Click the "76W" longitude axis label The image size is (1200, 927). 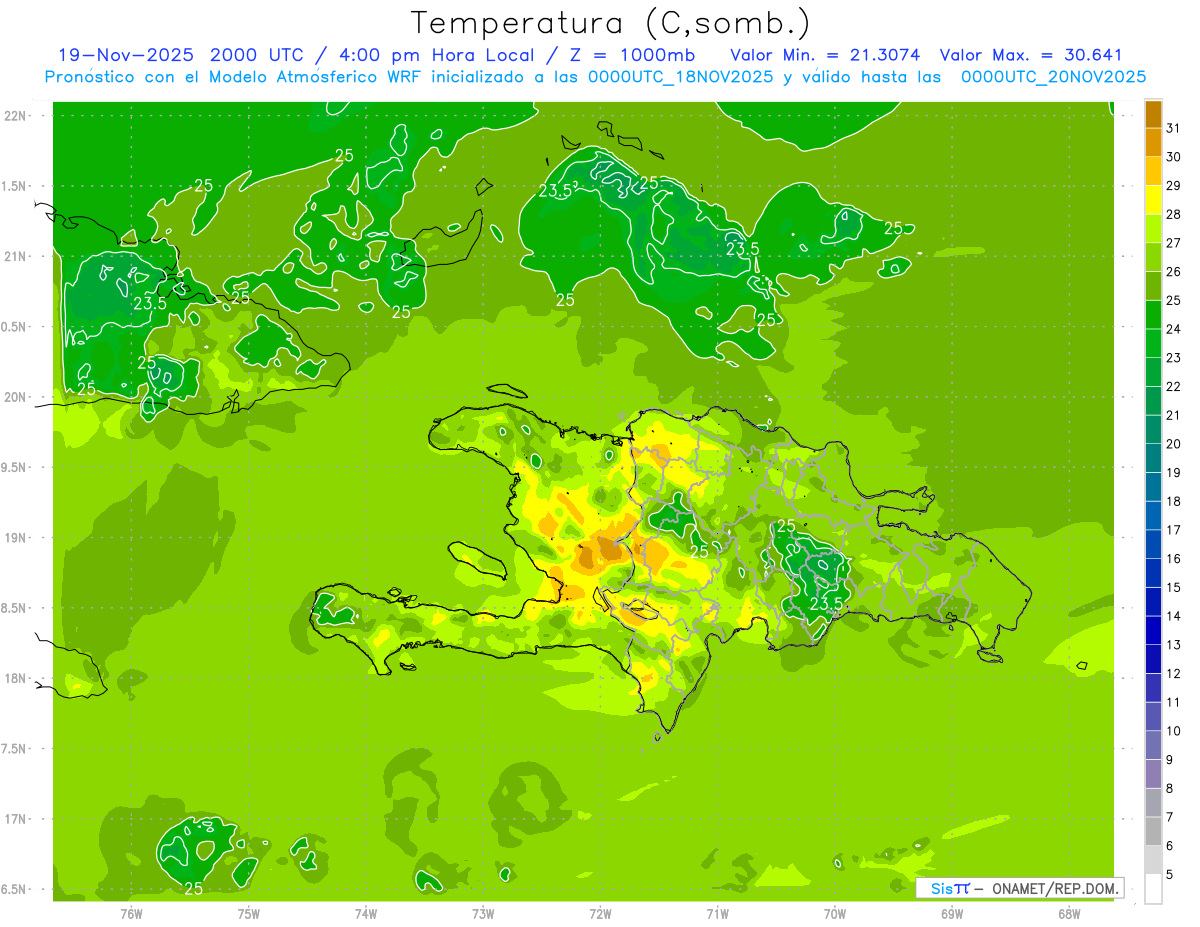coord(131,913)
